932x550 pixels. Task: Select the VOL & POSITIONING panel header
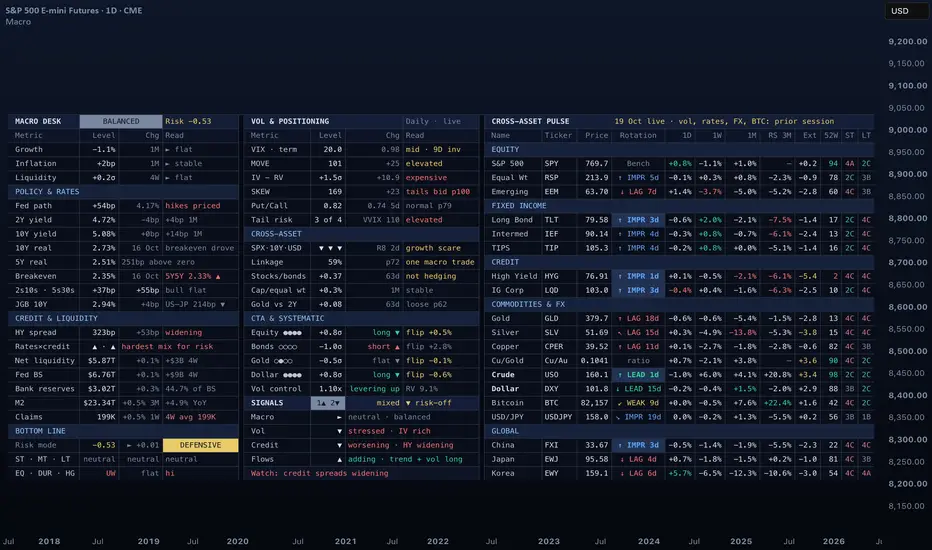click(289, 121)
